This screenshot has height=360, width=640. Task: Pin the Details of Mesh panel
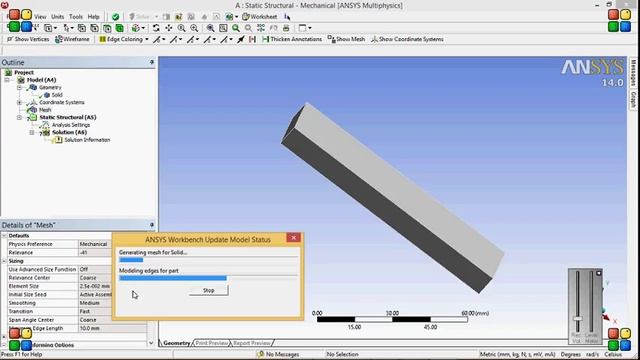[151, 225]
